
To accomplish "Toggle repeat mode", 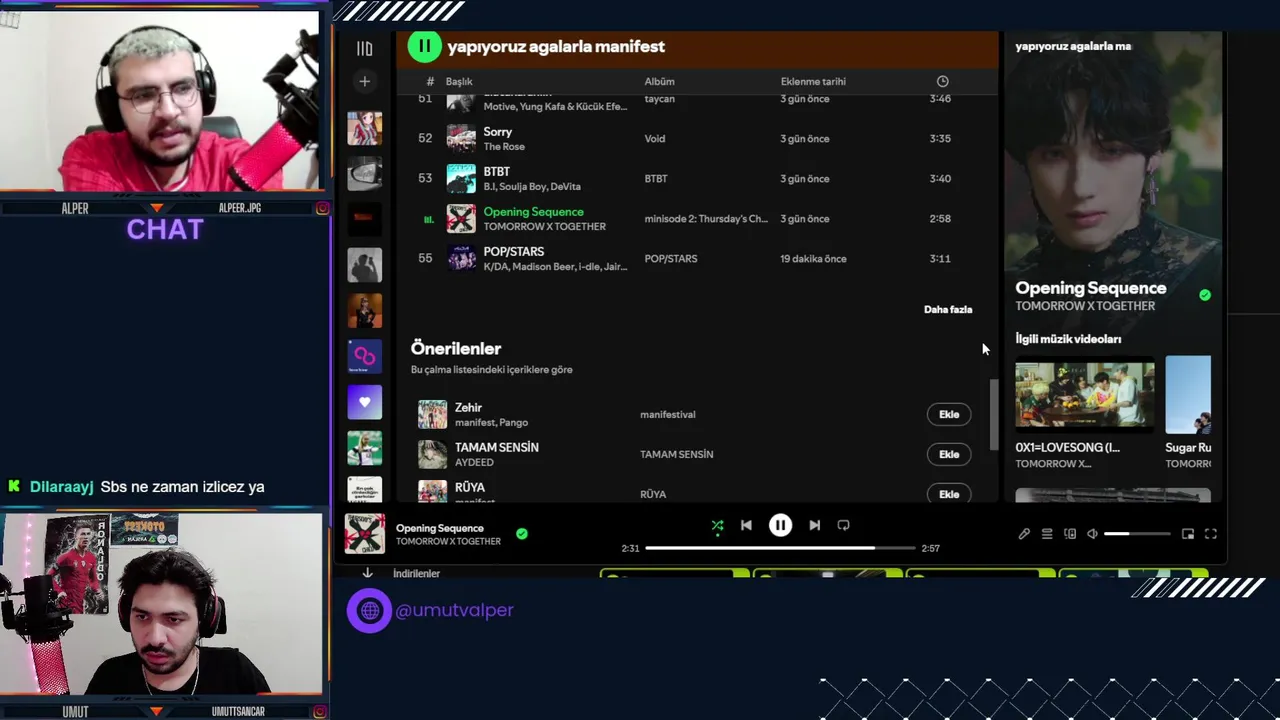I will (x=843, y=525).
